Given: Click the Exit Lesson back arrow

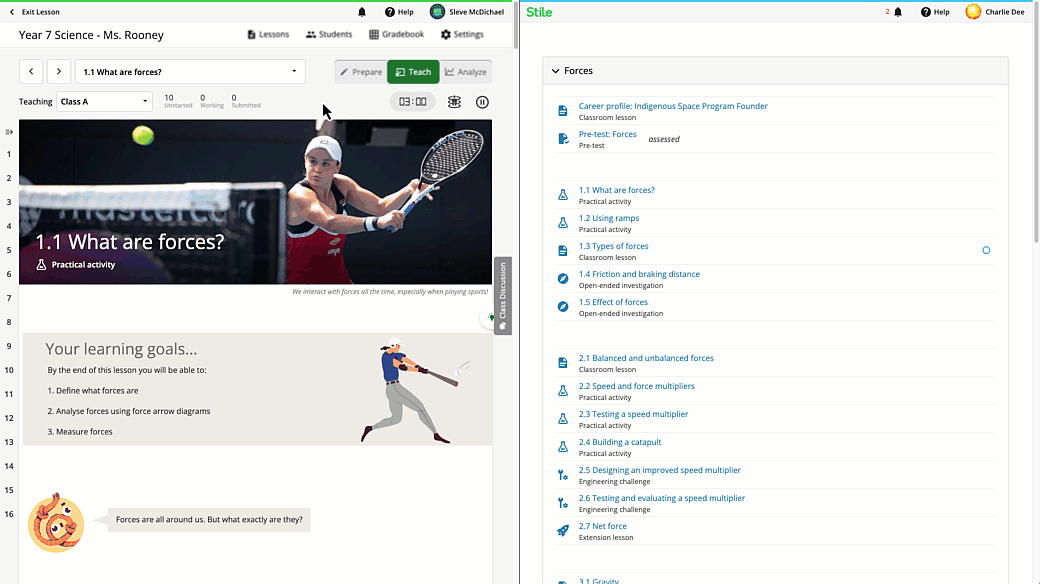Looking at the screenshot, I should point(12,12).
